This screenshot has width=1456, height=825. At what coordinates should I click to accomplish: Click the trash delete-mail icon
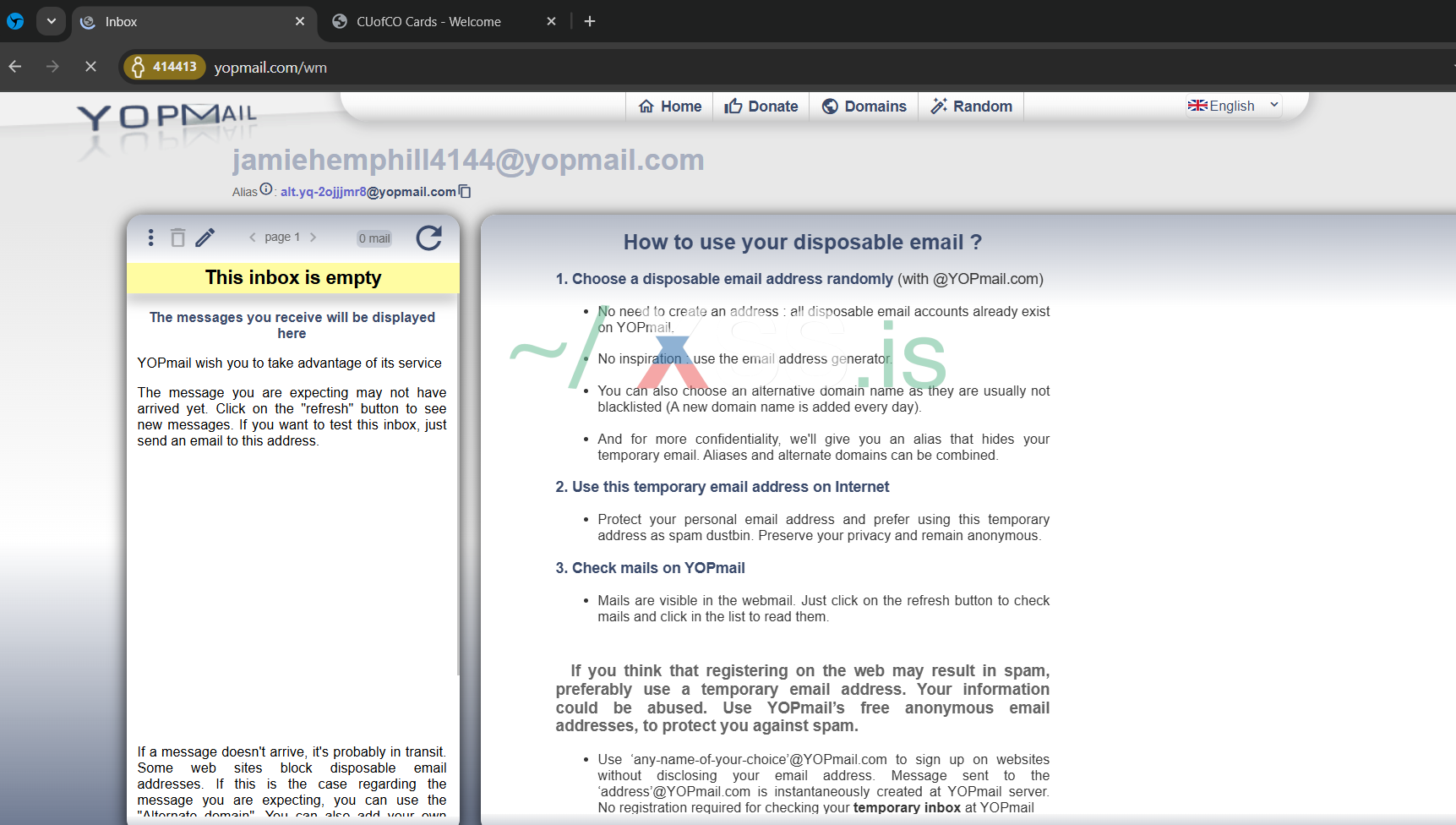pos(177,238)
